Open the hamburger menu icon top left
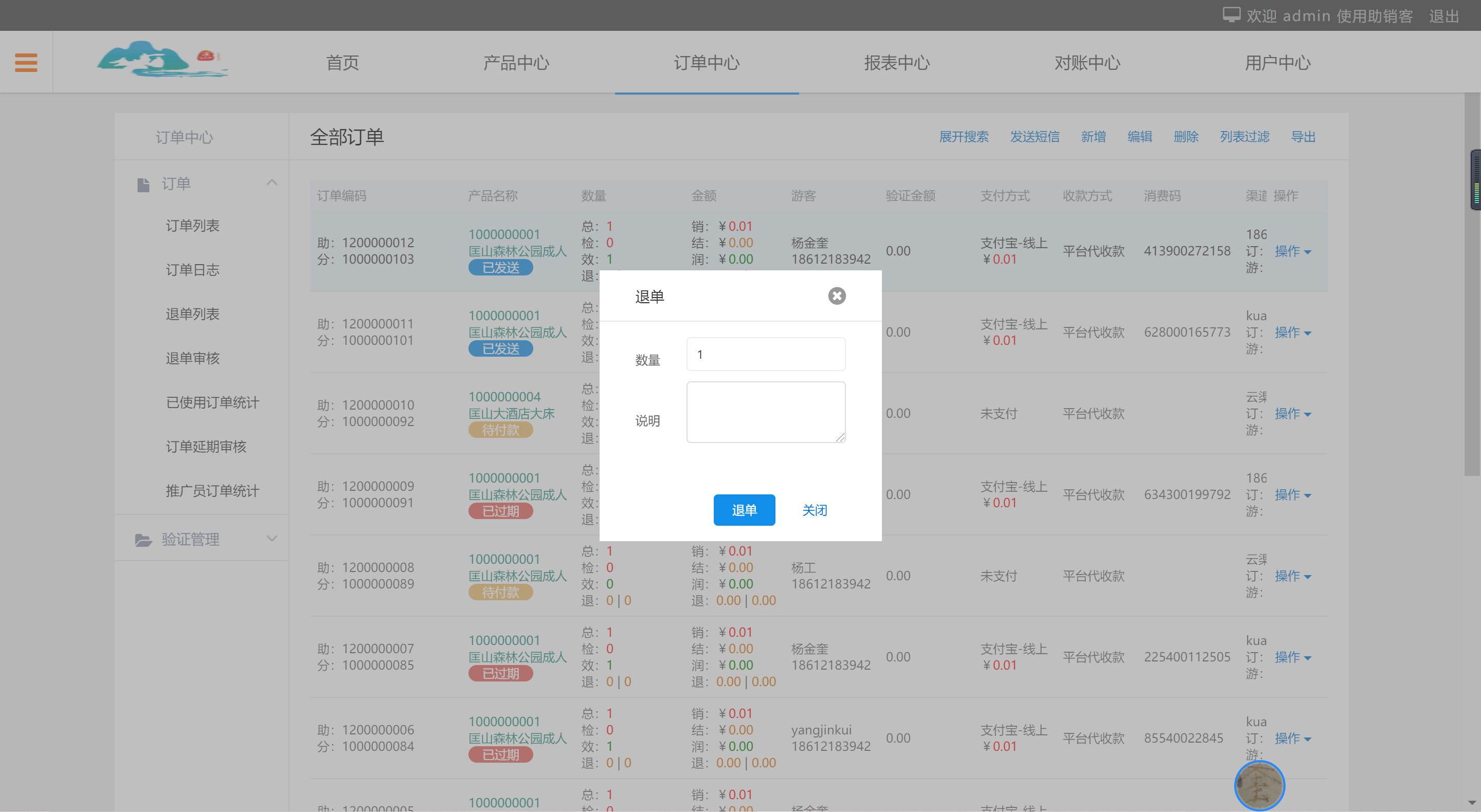The image size is (1481, 812). 25,62
